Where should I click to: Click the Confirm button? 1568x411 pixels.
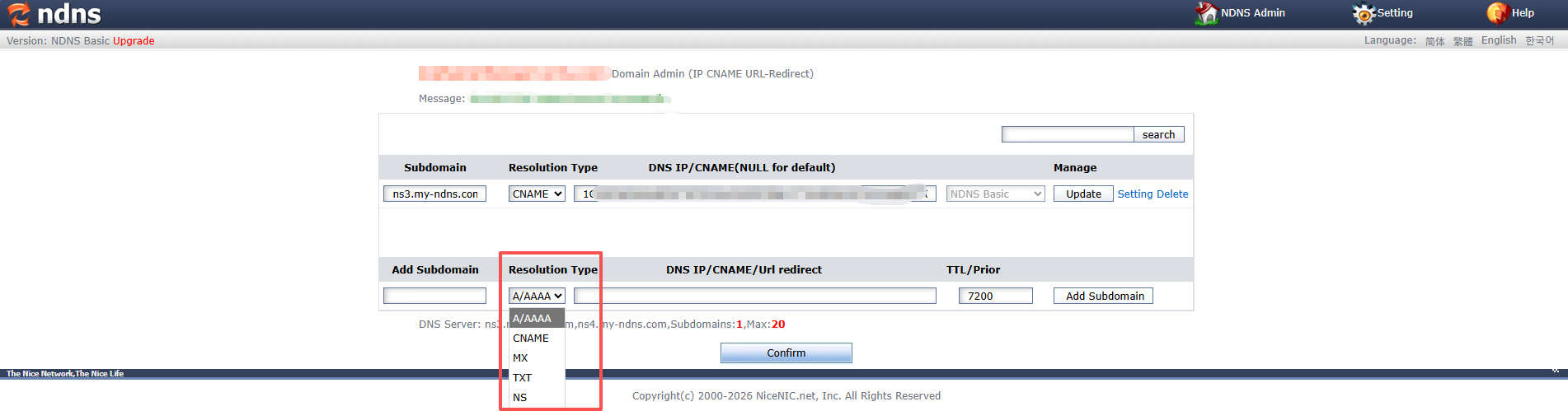click(x=786, y=353)
